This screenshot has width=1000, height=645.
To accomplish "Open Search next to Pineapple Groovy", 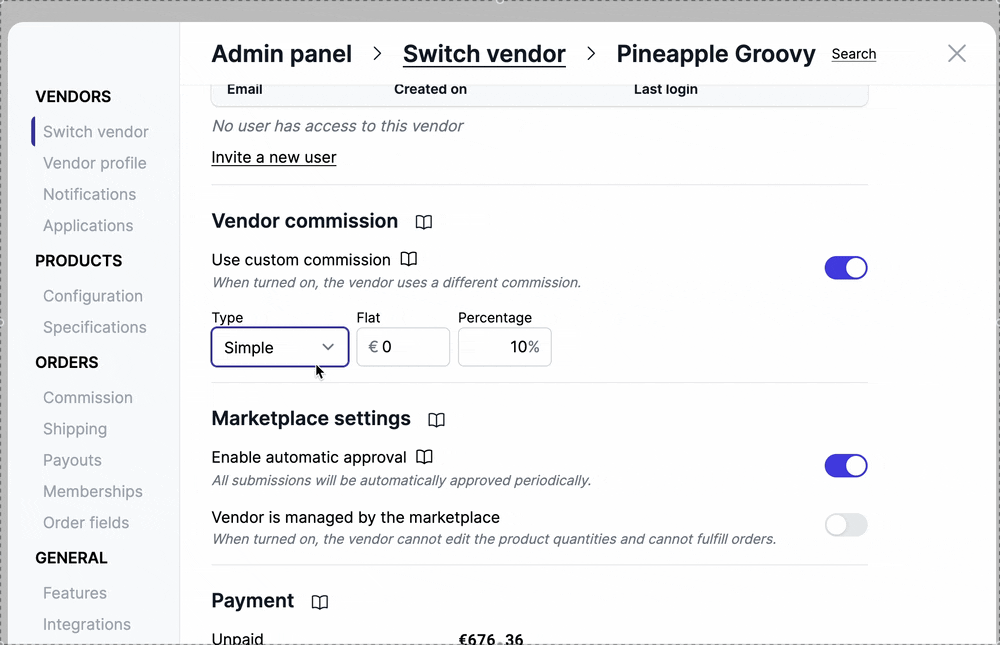I will 853,54.
